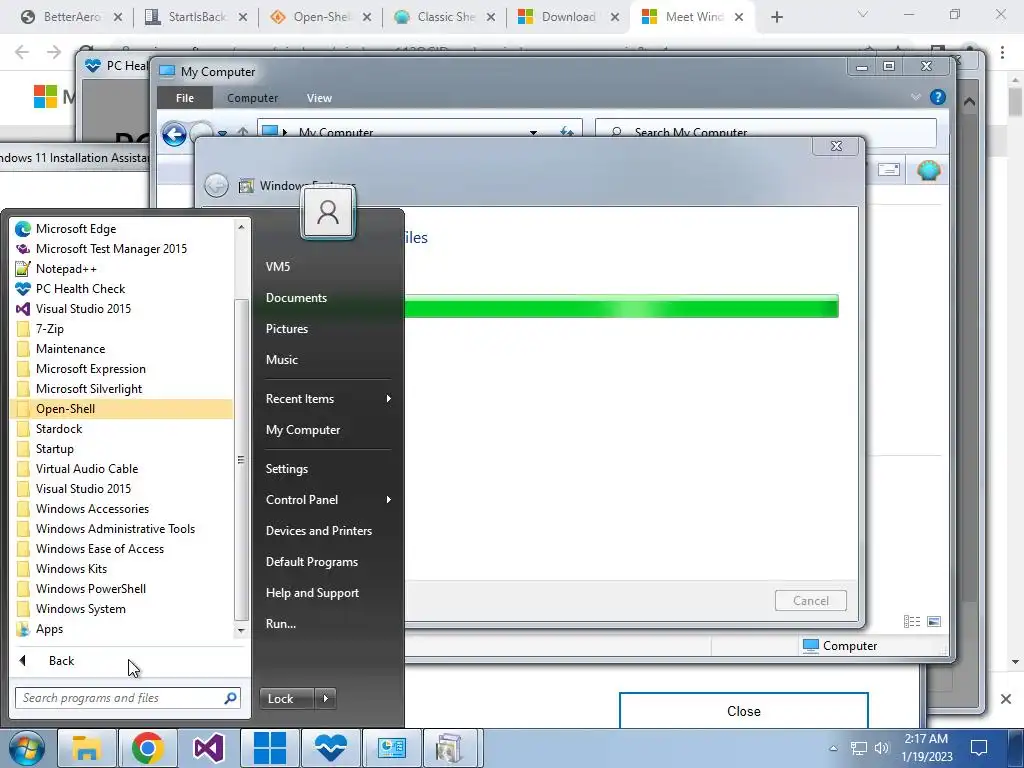This screenshot has width=1024, height=768.
Task: Click the Close button on the web page
Action: click(744, 711)
